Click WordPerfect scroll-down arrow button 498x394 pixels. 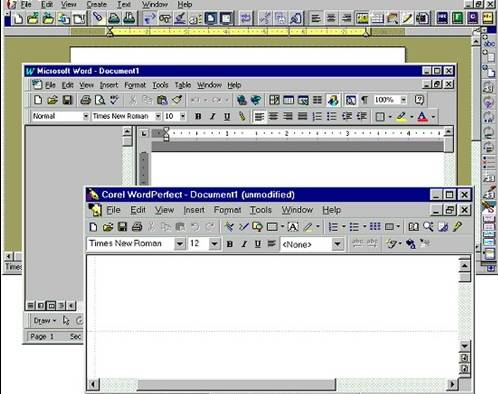tap(465, 346)
